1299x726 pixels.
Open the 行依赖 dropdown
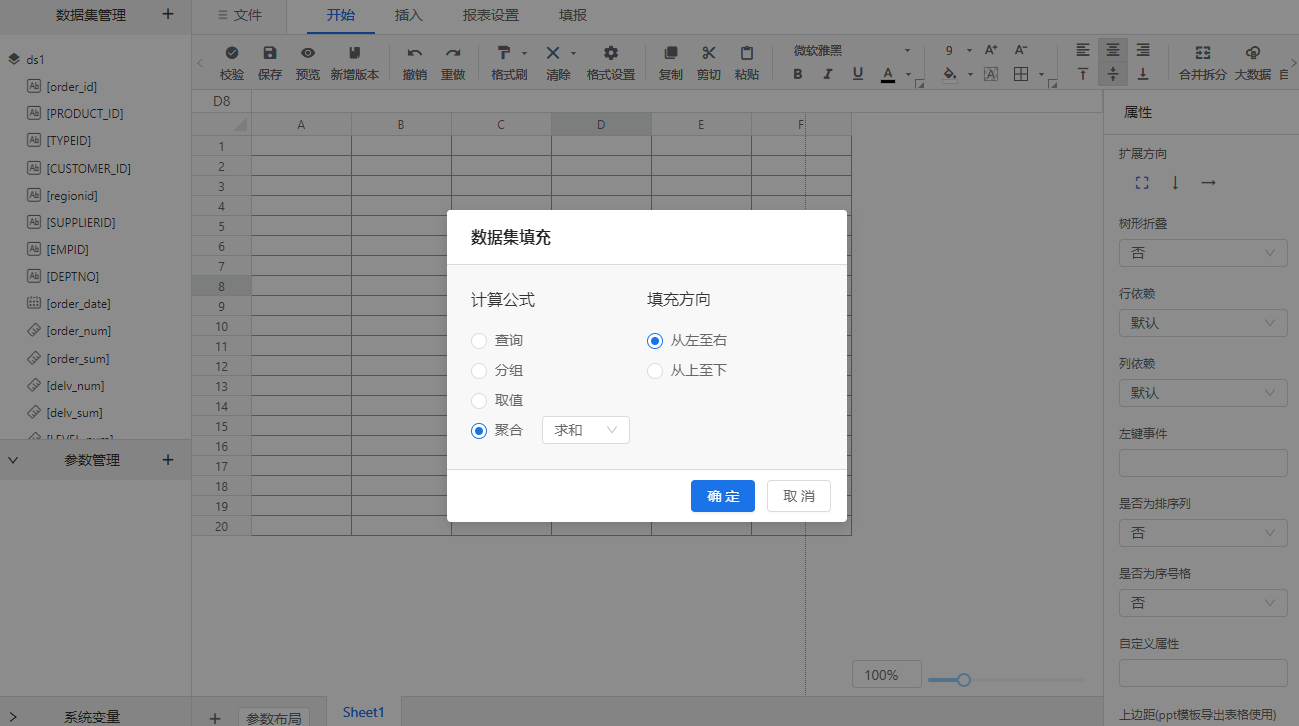(x=1203, y=323)
